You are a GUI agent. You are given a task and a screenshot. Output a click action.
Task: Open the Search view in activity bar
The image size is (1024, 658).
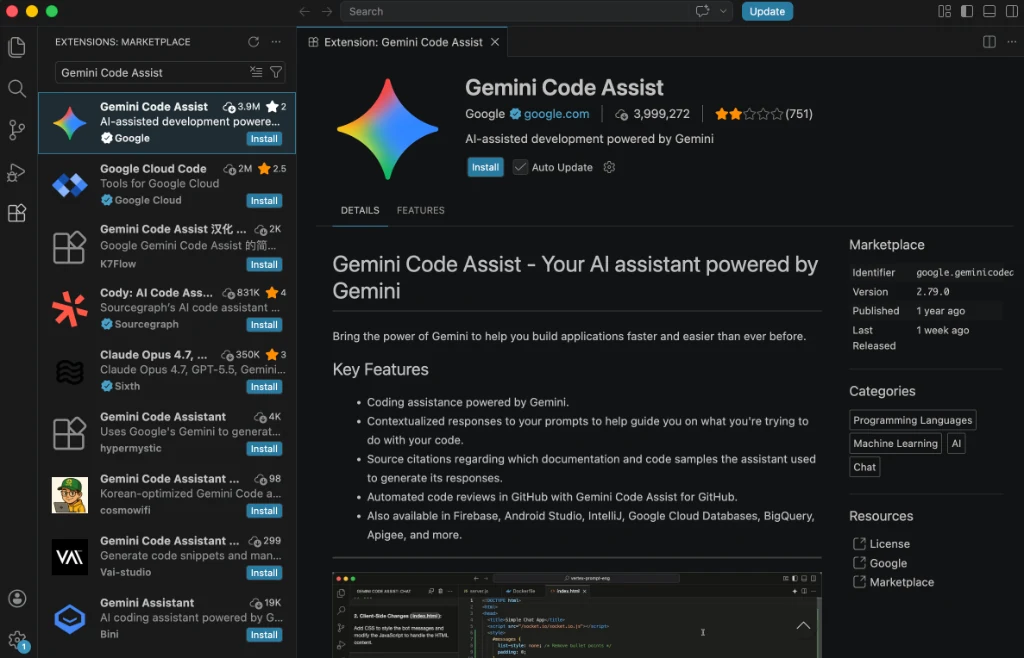pos(17,89)
